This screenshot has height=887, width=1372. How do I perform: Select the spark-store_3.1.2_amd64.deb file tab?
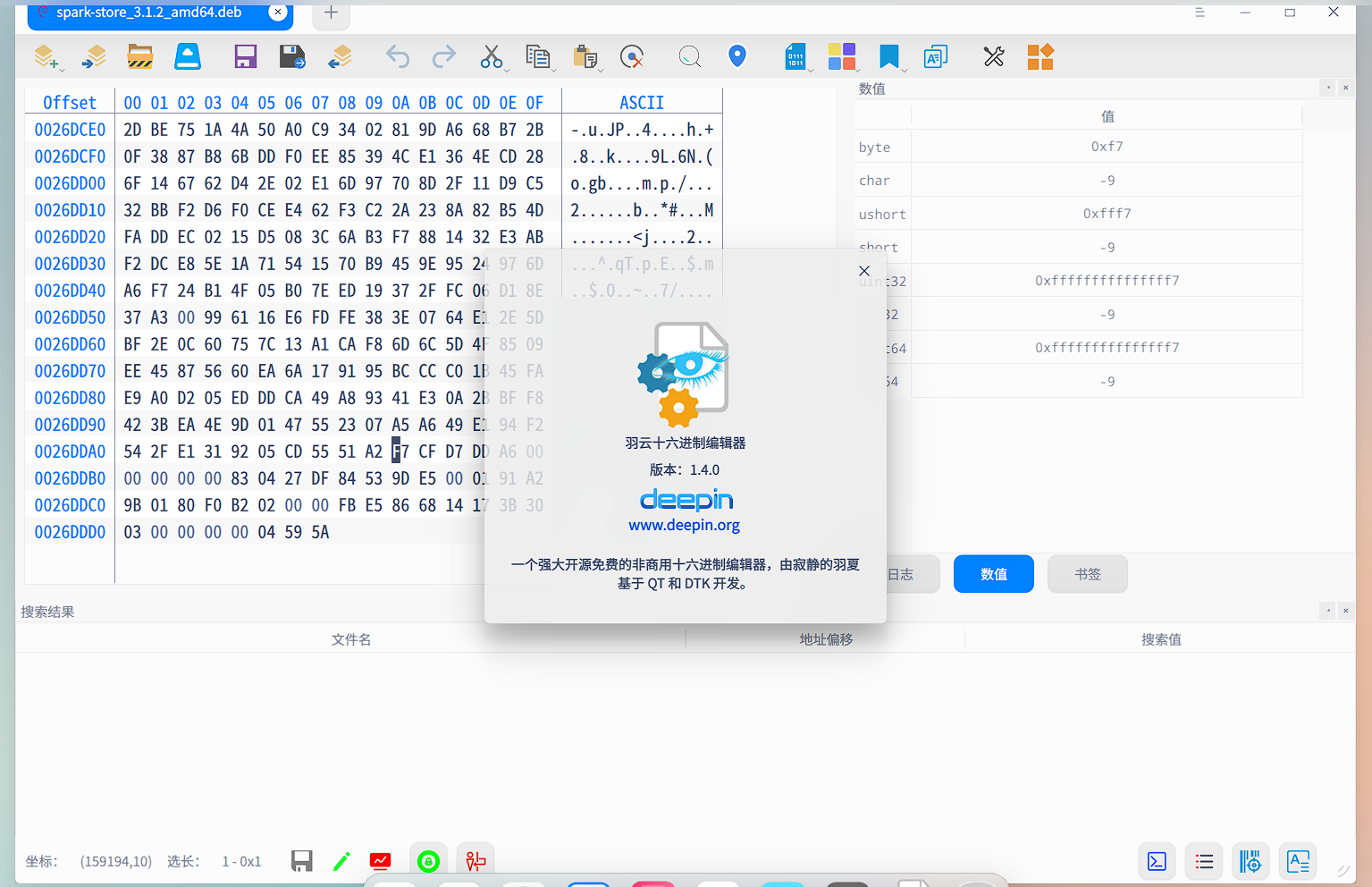(x=147, y=13)
